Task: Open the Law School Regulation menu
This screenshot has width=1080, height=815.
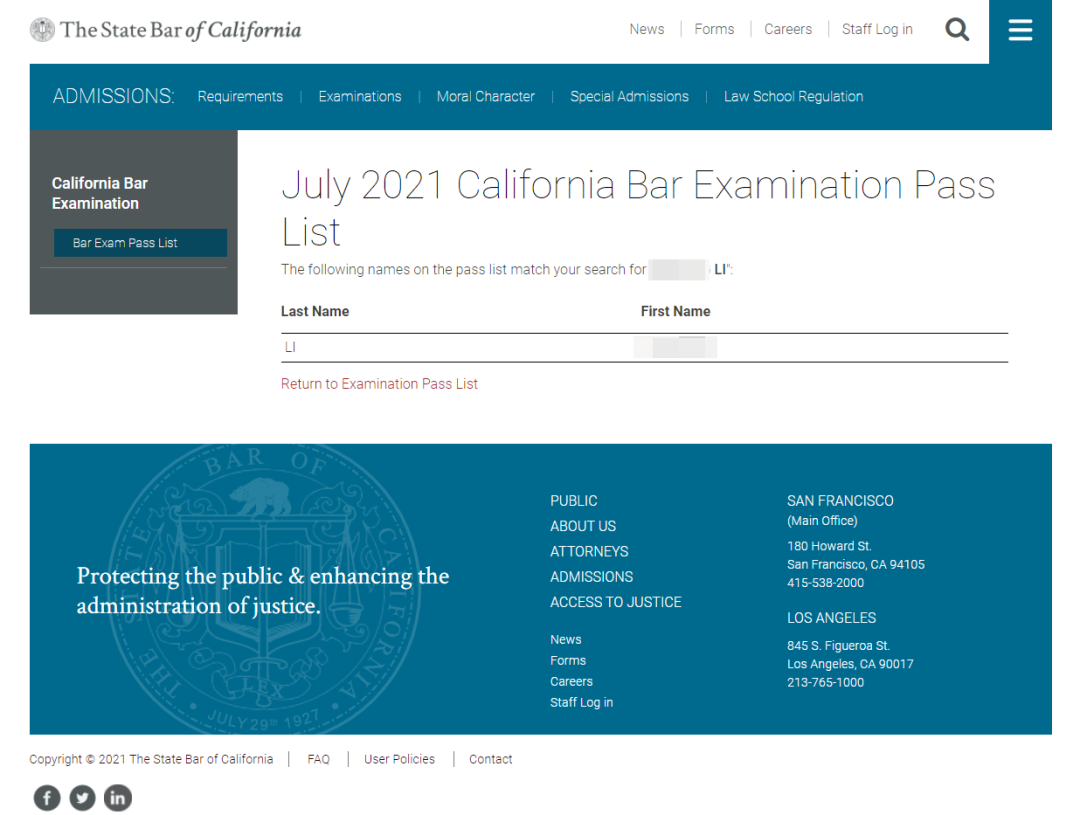Action: point(793,96)
